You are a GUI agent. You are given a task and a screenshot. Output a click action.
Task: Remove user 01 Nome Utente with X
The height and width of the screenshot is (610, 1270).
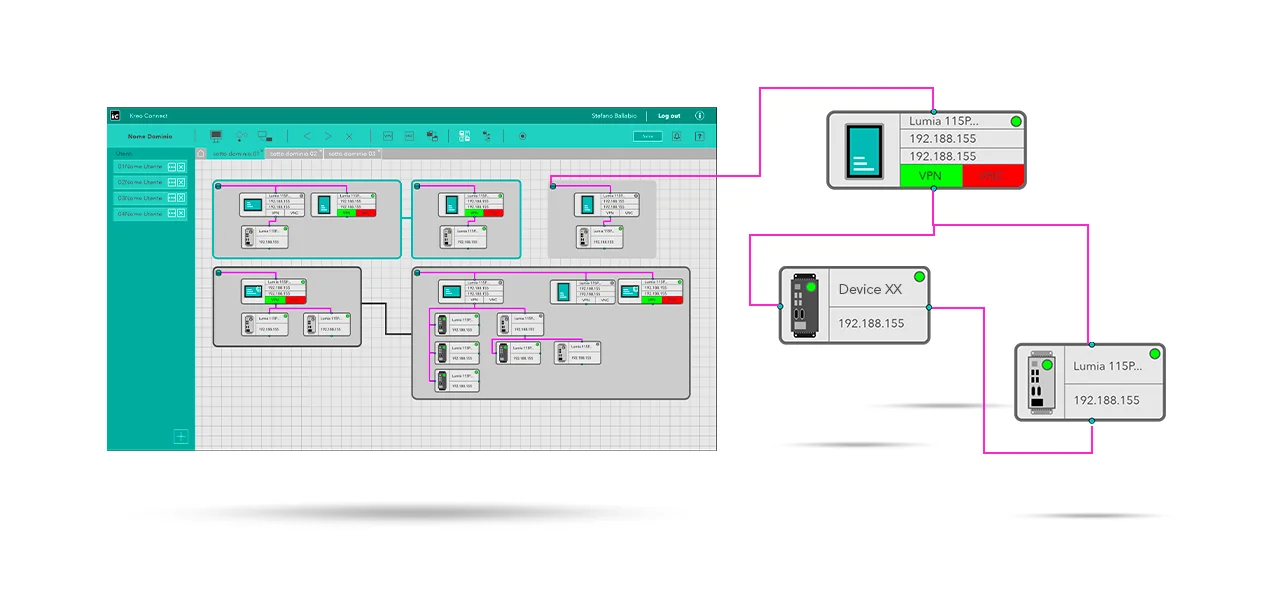pos(181,167)
